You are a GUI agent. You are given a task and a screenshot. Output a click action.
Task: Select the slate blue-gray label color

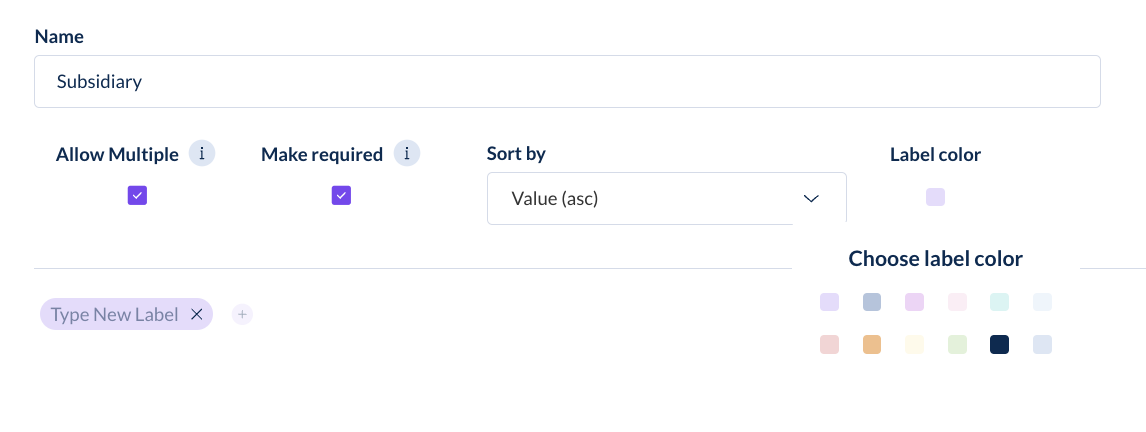tap(872, 302)
